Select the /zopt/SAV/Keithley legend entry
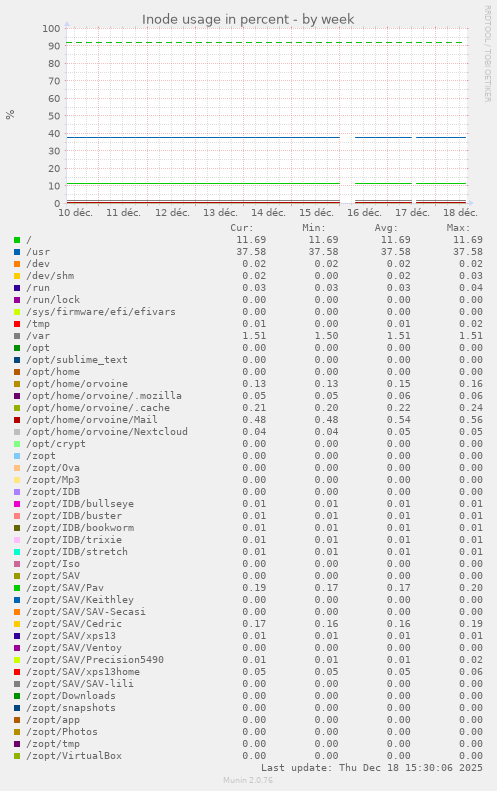Screen dimensions: 497x791 (80, 600)
